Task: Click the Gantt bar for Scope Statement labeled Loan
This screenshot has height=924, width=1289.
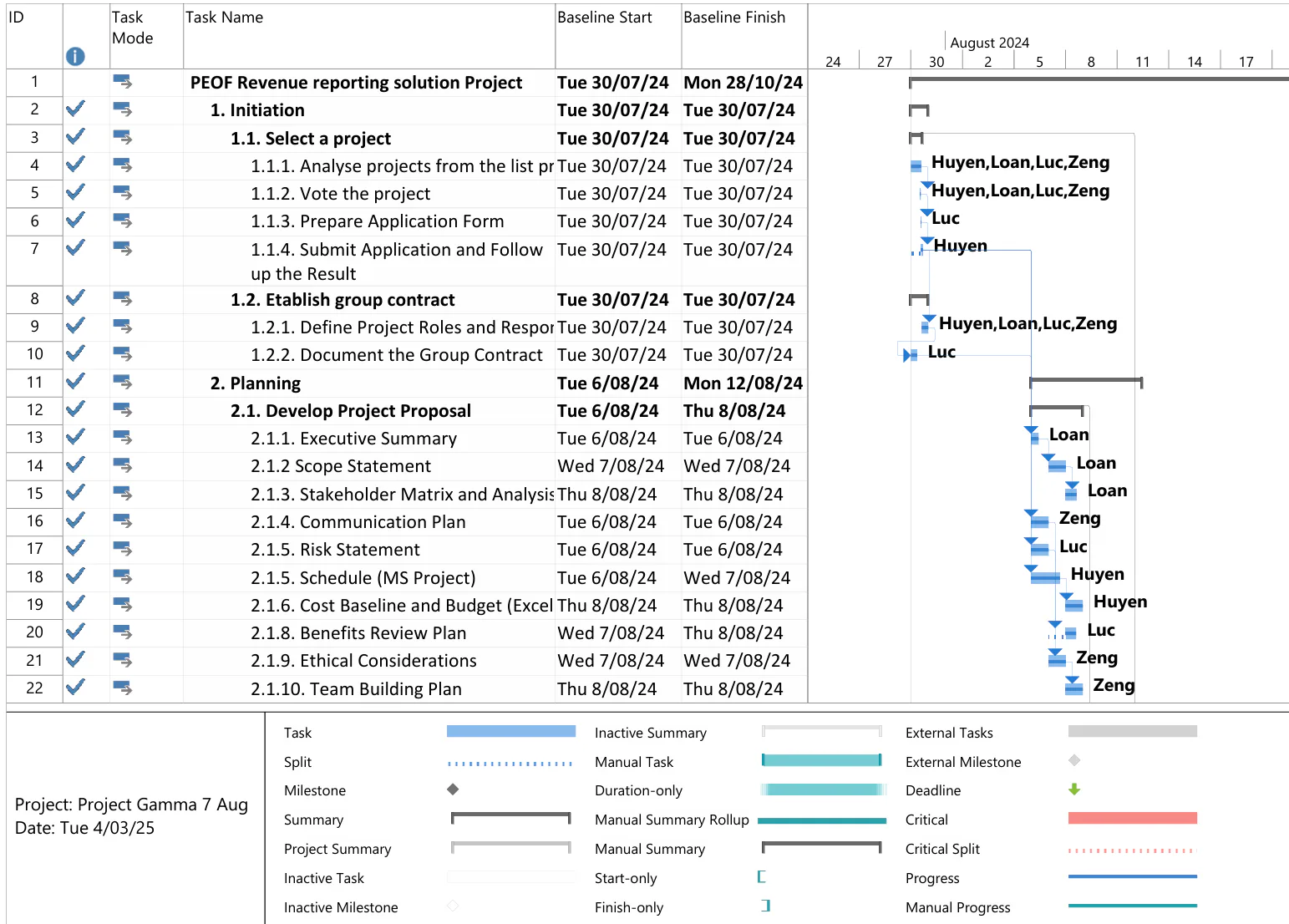Action: [1057, 465]
